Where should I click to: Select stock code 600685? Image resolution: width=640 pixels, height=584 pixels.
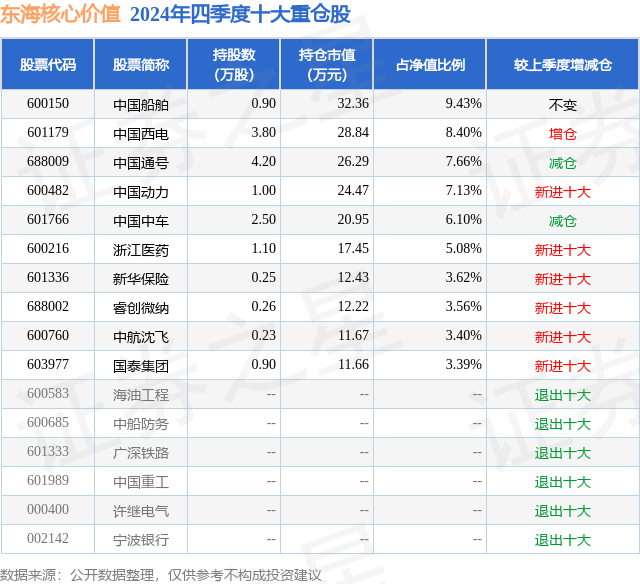(48, 422)
